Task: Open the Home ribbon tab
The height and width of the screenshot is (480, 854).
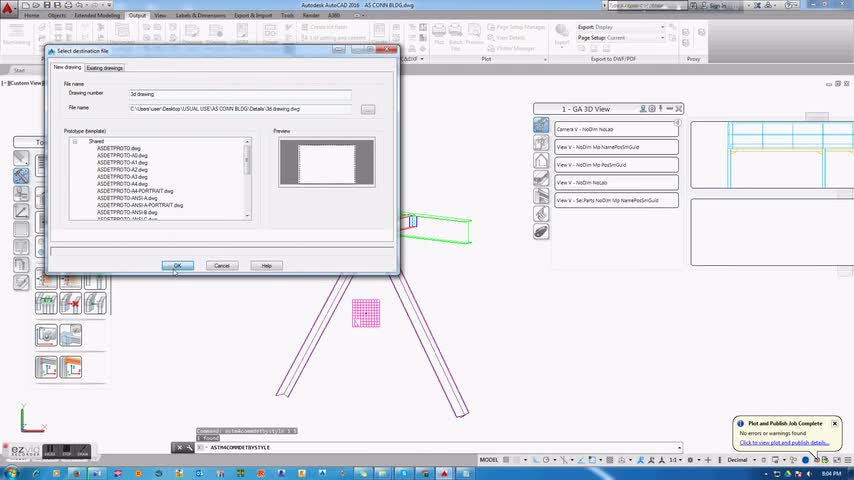Action: [32, 15]
